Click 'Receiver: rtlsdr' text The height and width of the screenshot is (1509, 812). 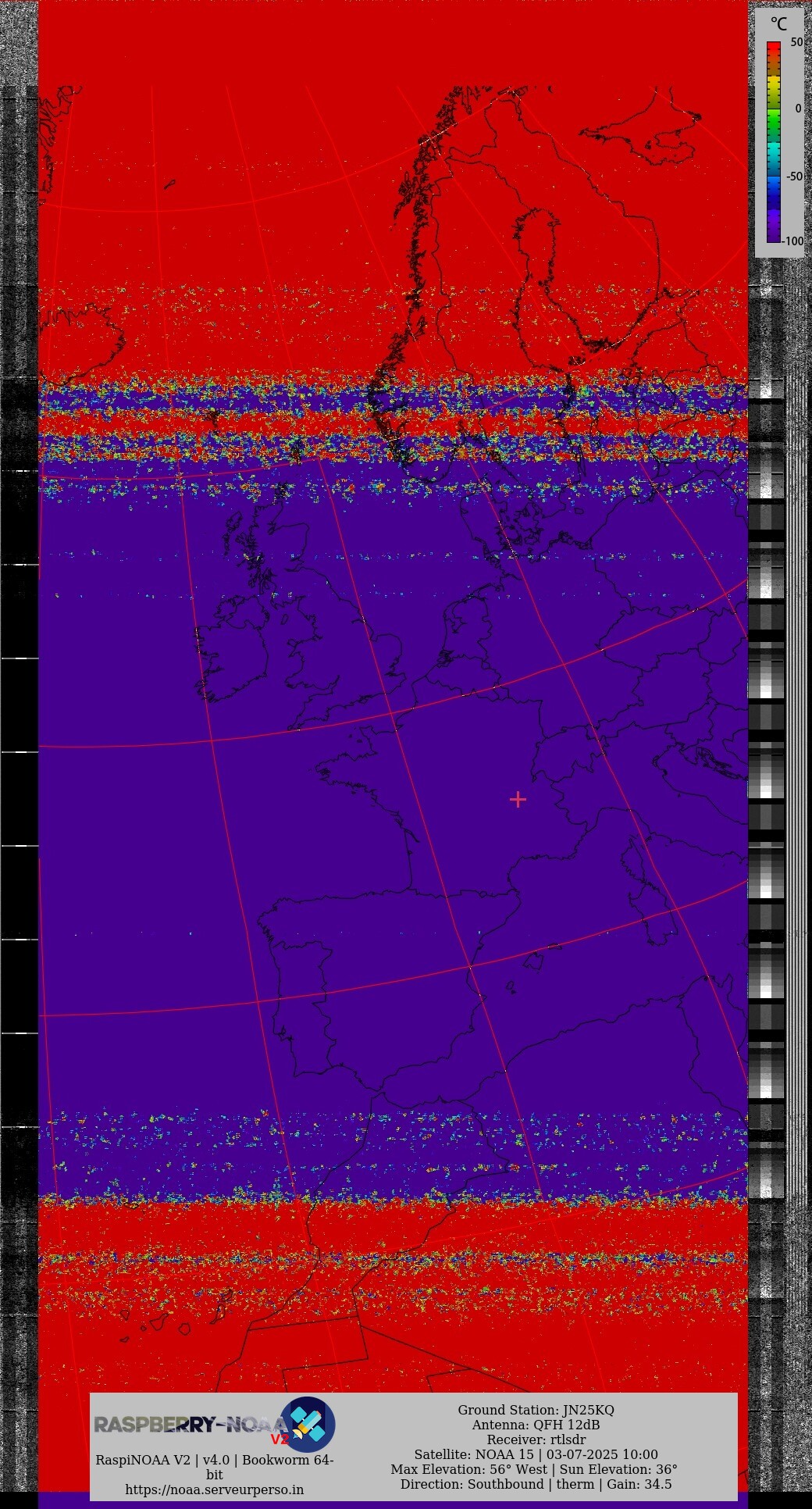click(x=536, y=1439)
